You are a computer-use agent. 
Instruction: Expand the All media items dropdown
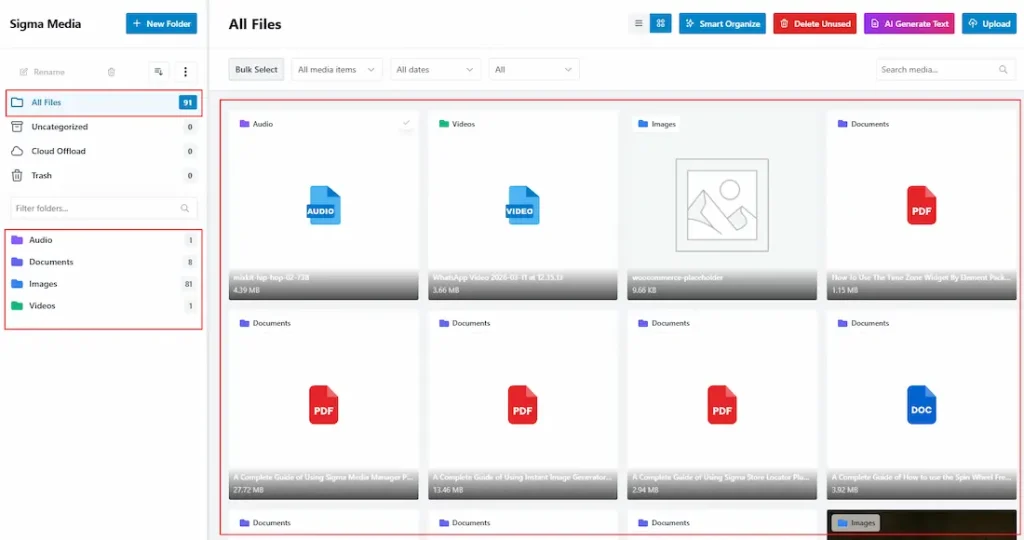337,70
